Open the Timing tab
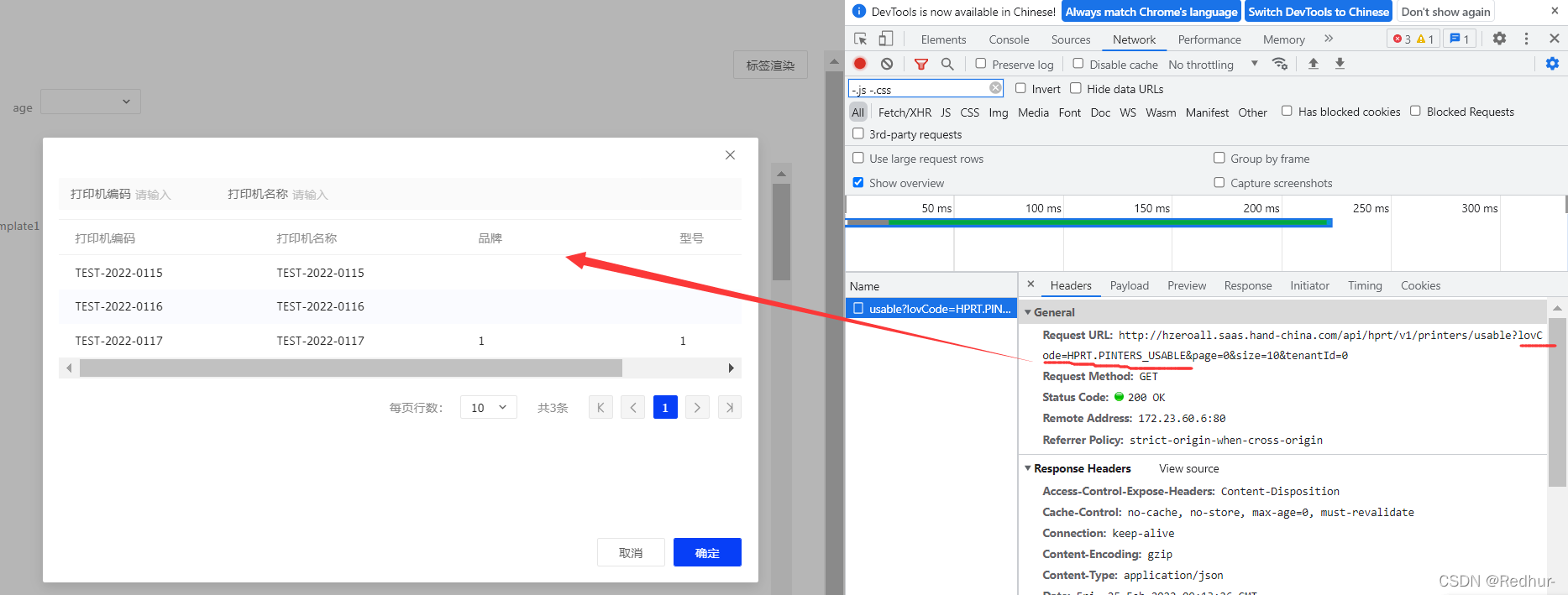Viewport: 1568px width, 595px height. 1365,285
